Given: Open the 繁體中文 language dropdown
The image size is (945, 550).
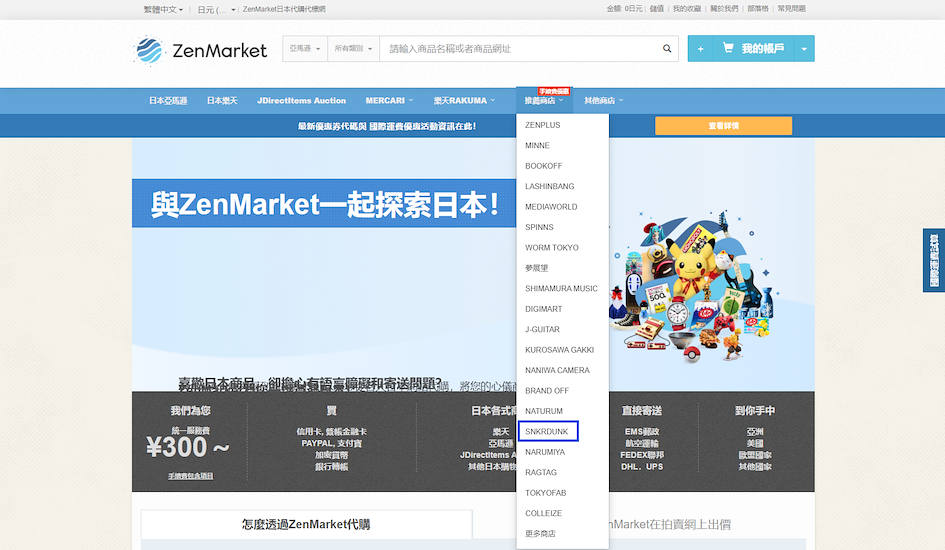Looking at the screenshot, I should (x=163, y=10).
